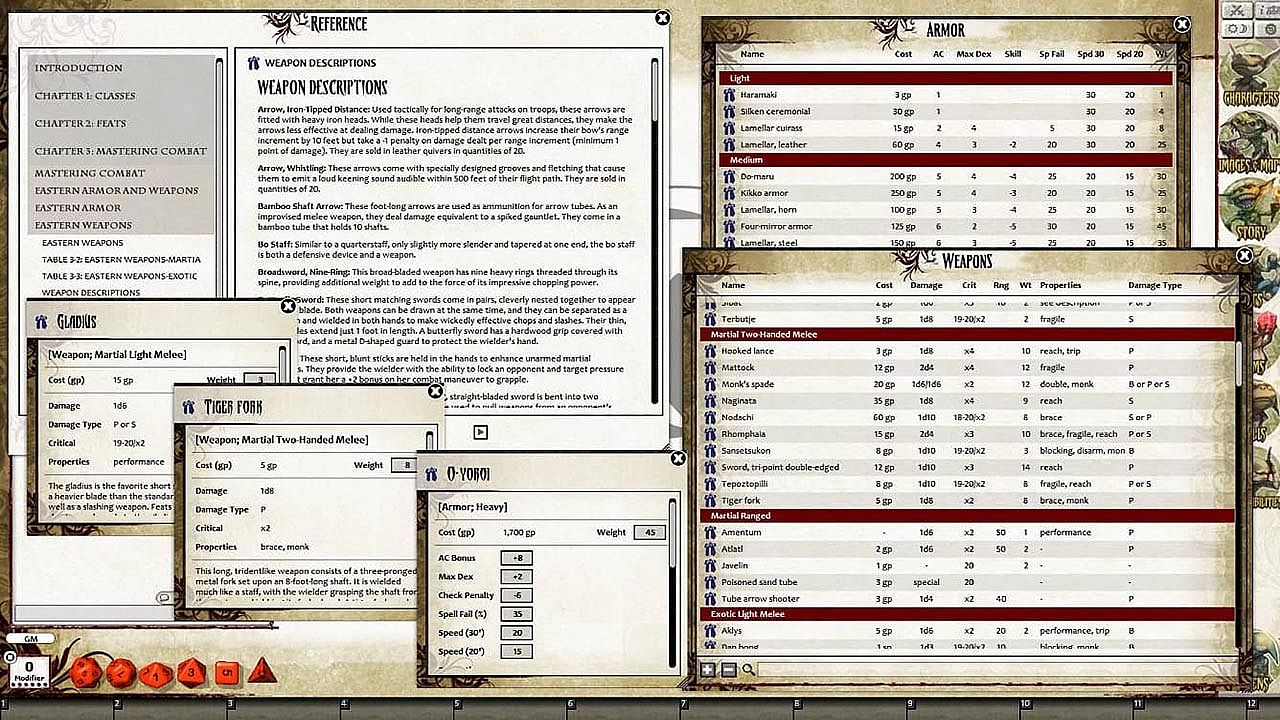Go to next page in Reference window
Viewport: 1280px width, 720px height.
(481, 432)
